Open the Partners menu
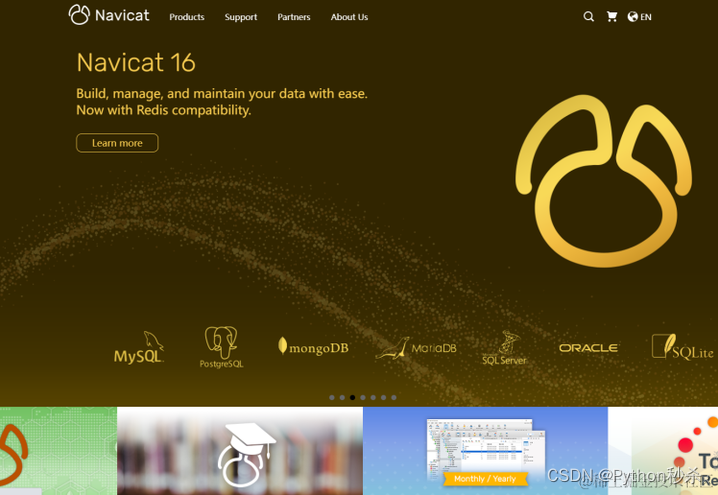This screenshot has width=718, height=495. click(x=294, y=17)
